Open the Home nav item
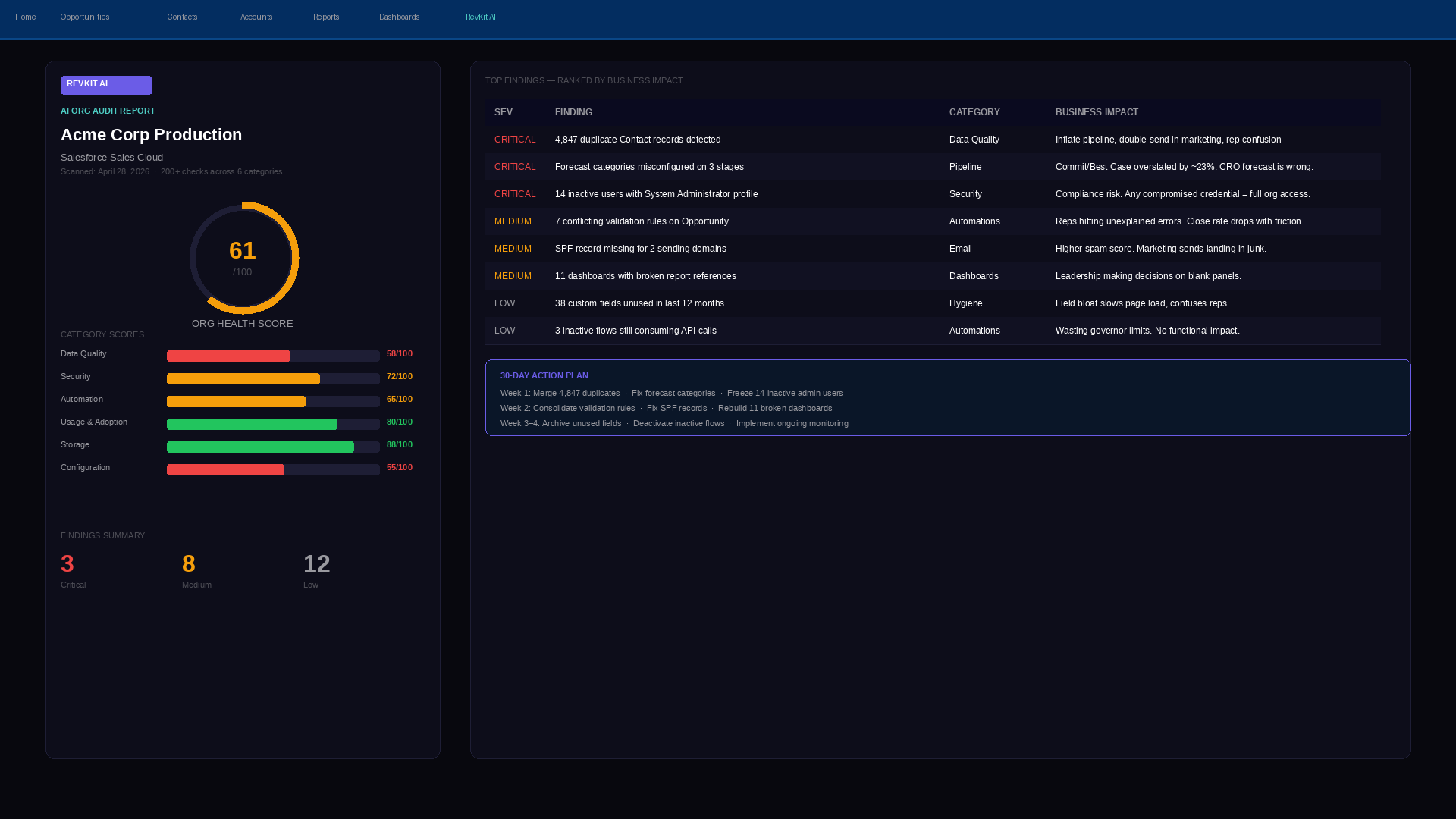1456x819 pixels. pos(25,17)
